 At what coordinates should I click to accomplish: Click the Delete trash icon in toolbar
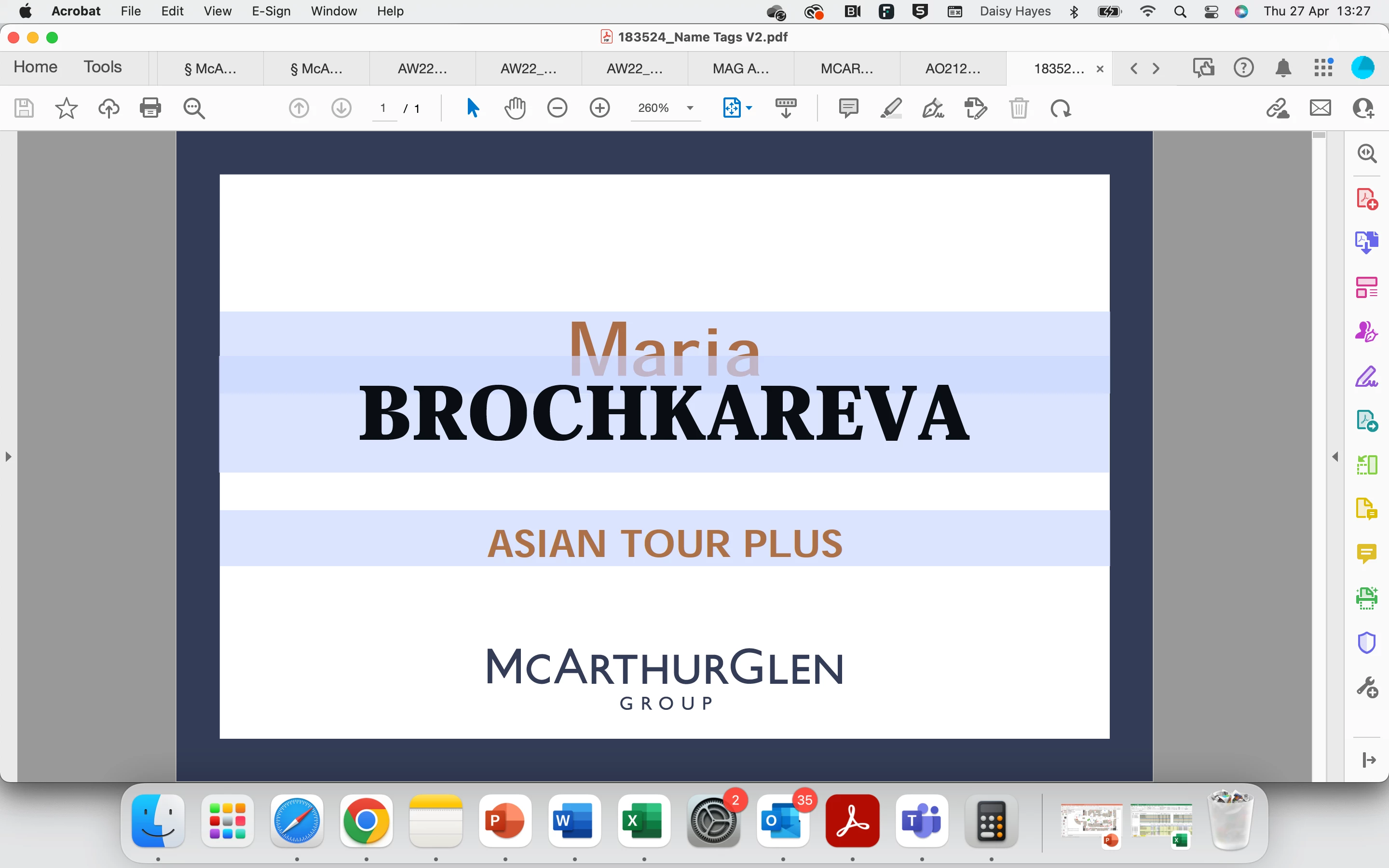tap(1019, 108)
